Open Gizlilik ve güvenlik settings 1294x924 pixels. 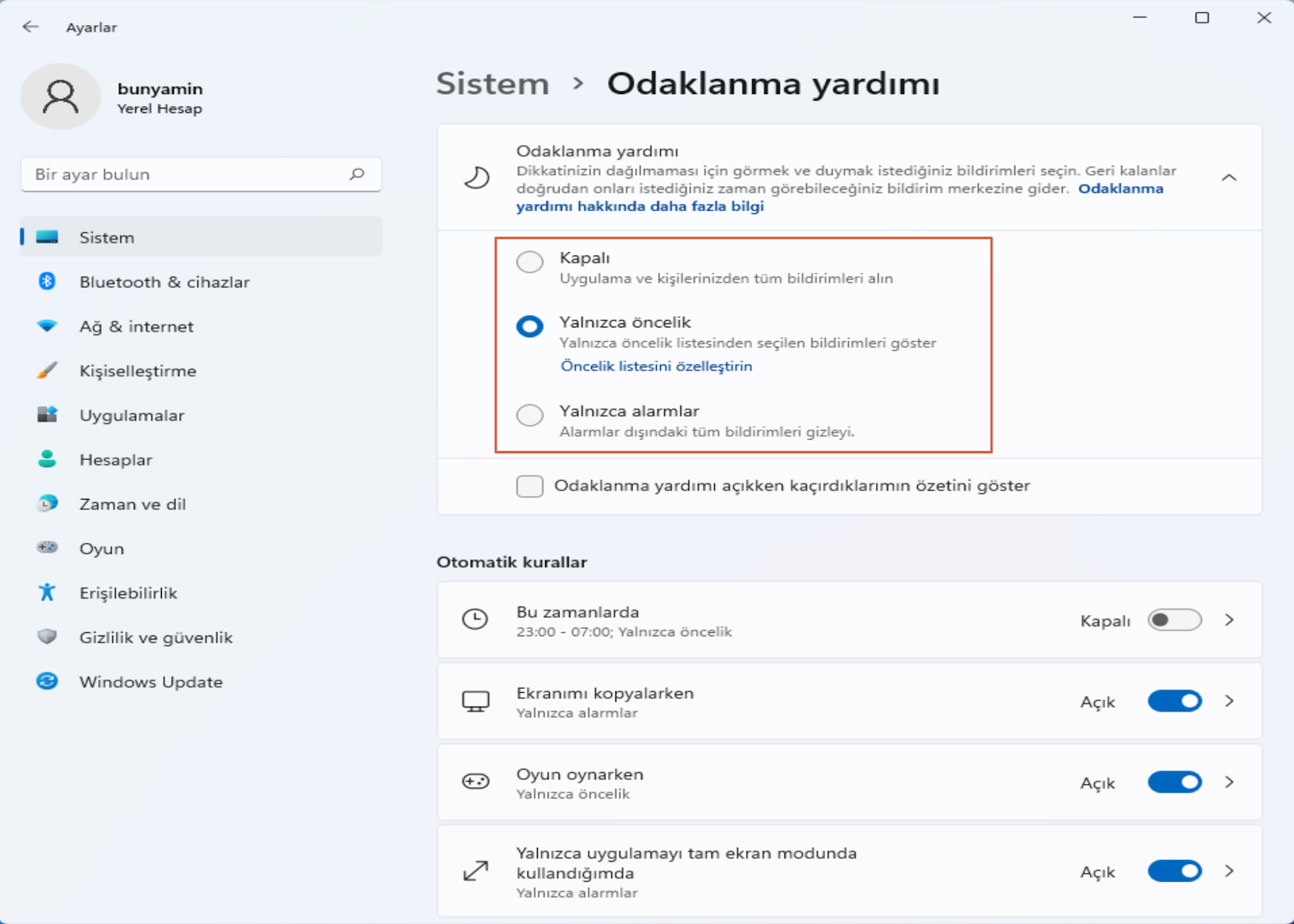click(156, 638)
